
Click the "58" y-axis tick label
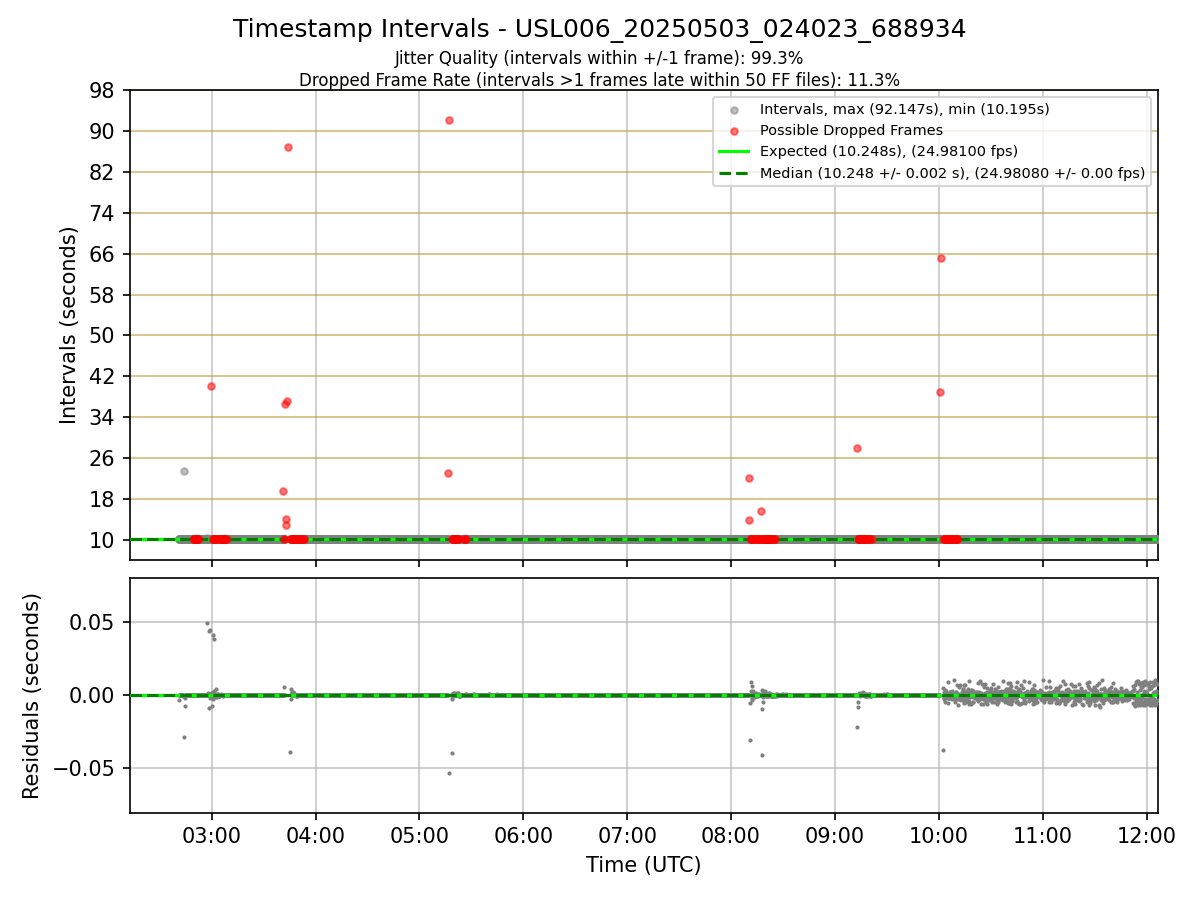coord(105,295)
